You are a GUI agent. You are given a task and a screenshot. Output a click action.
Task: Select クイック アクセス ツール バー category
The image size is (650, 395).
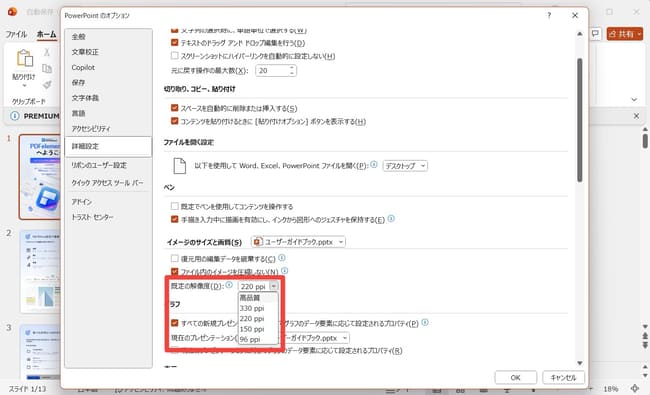(x=109, y=183)
